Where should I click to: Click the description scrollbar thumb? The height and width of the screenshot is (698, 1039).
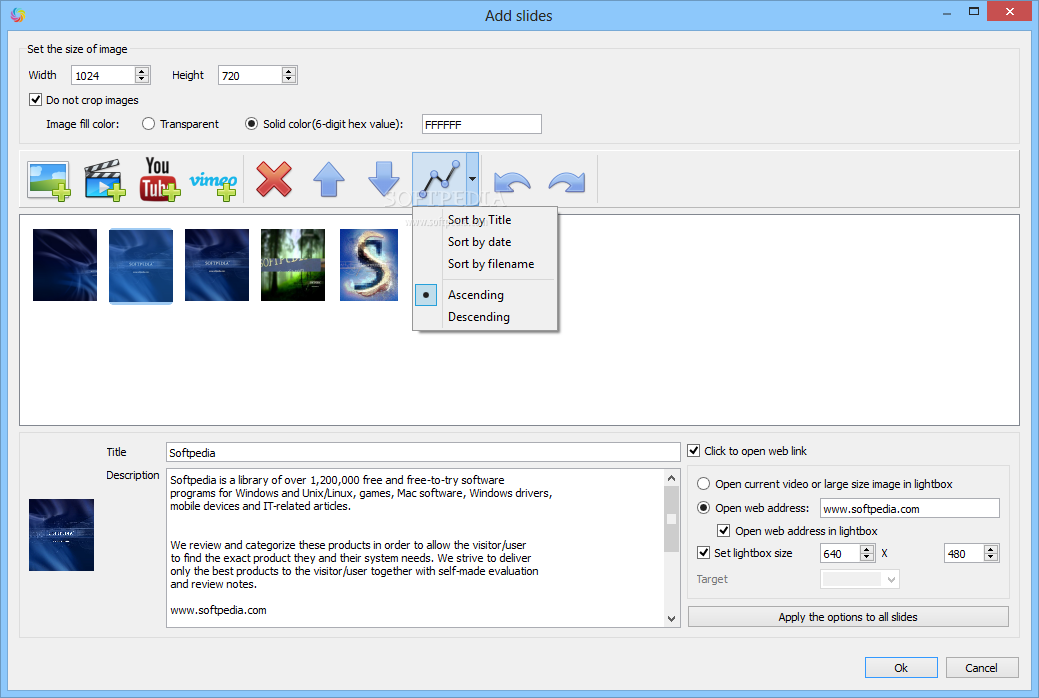671,519
